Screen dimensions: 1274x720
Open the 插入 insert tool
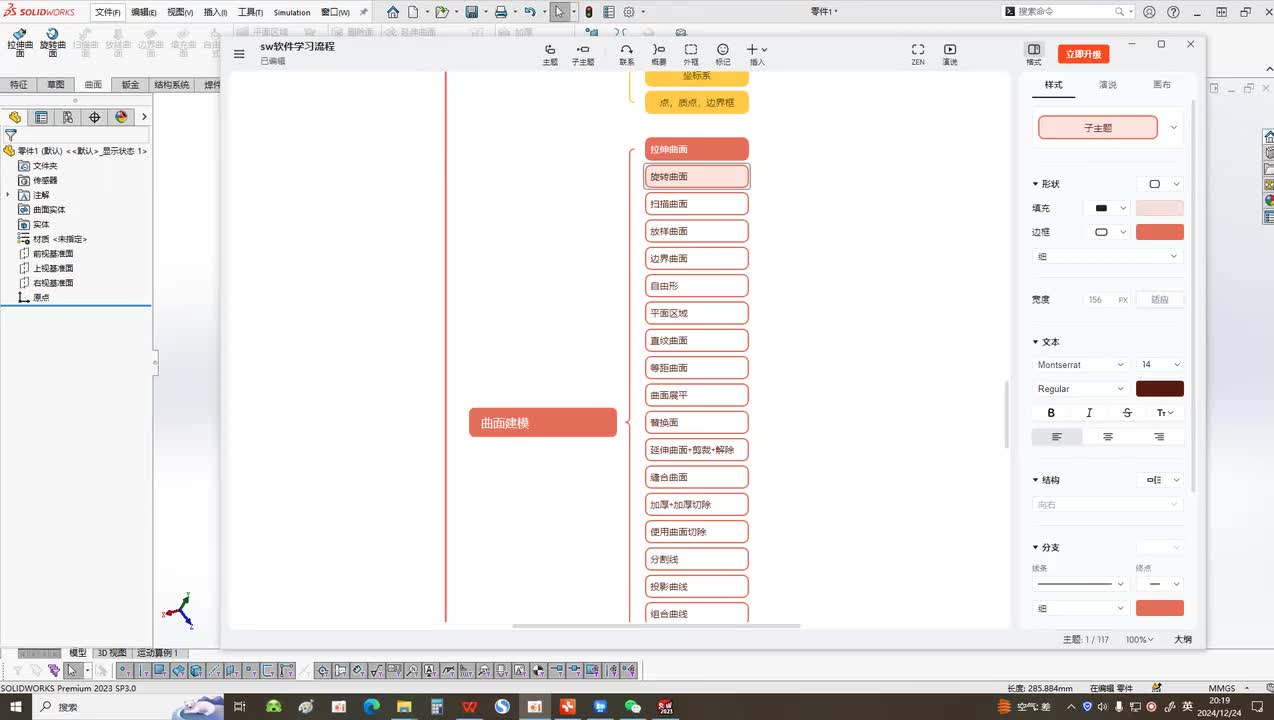click(757, 54)
